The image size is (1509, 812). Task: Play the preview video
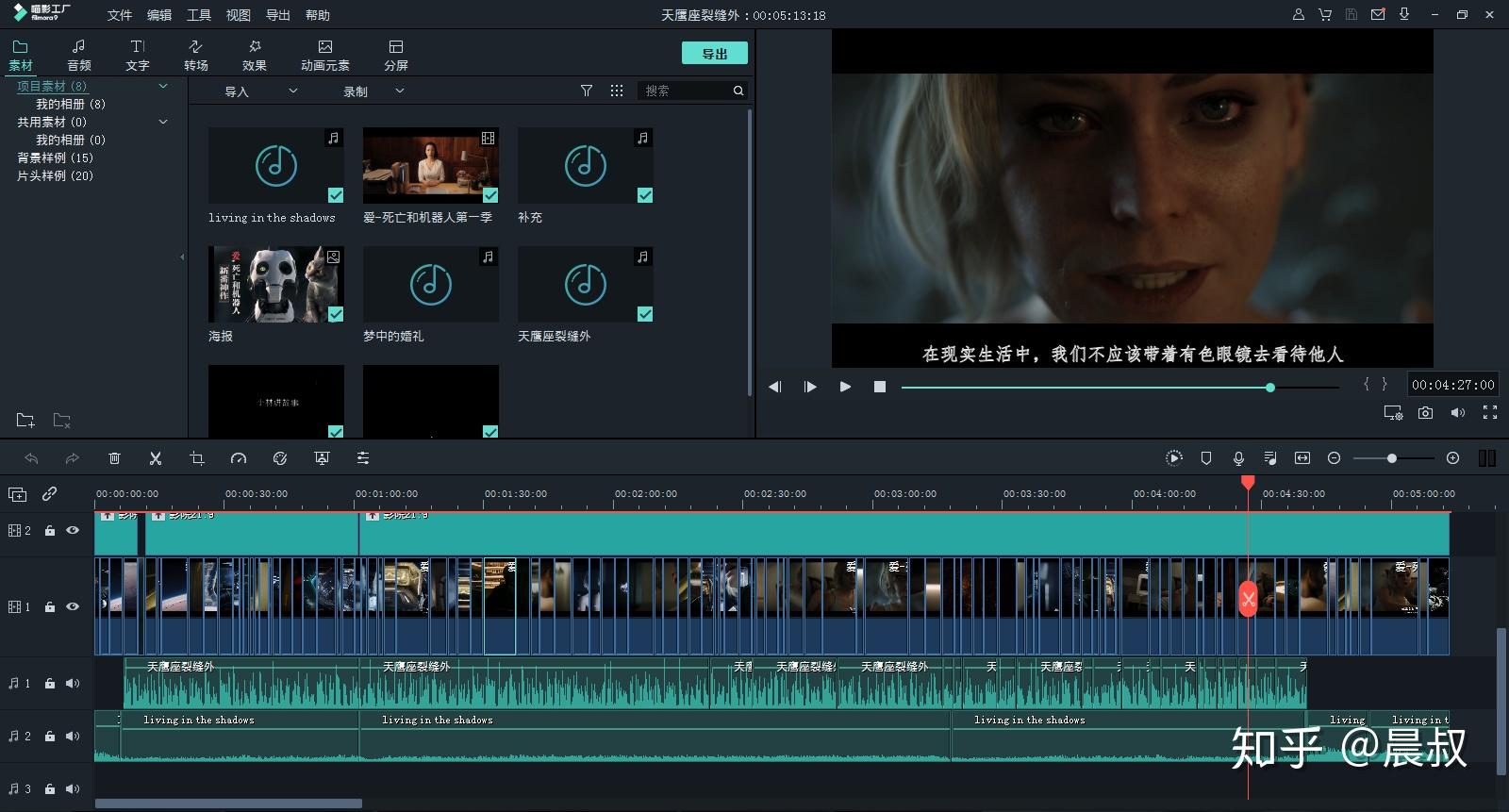(x=845, y=387)
